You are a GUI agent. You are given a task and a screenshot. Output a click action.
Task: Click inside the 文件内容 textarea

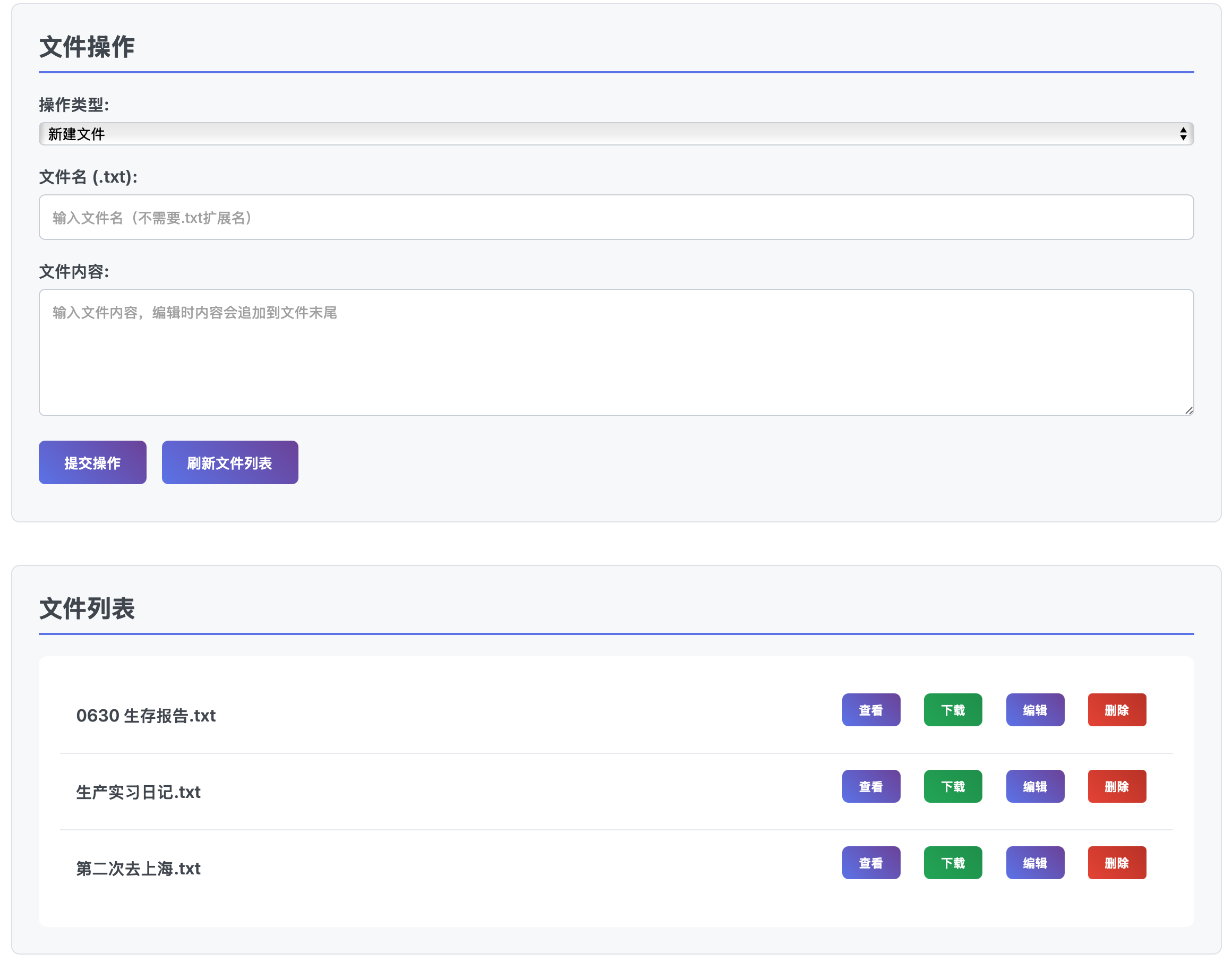pos(616,353)
